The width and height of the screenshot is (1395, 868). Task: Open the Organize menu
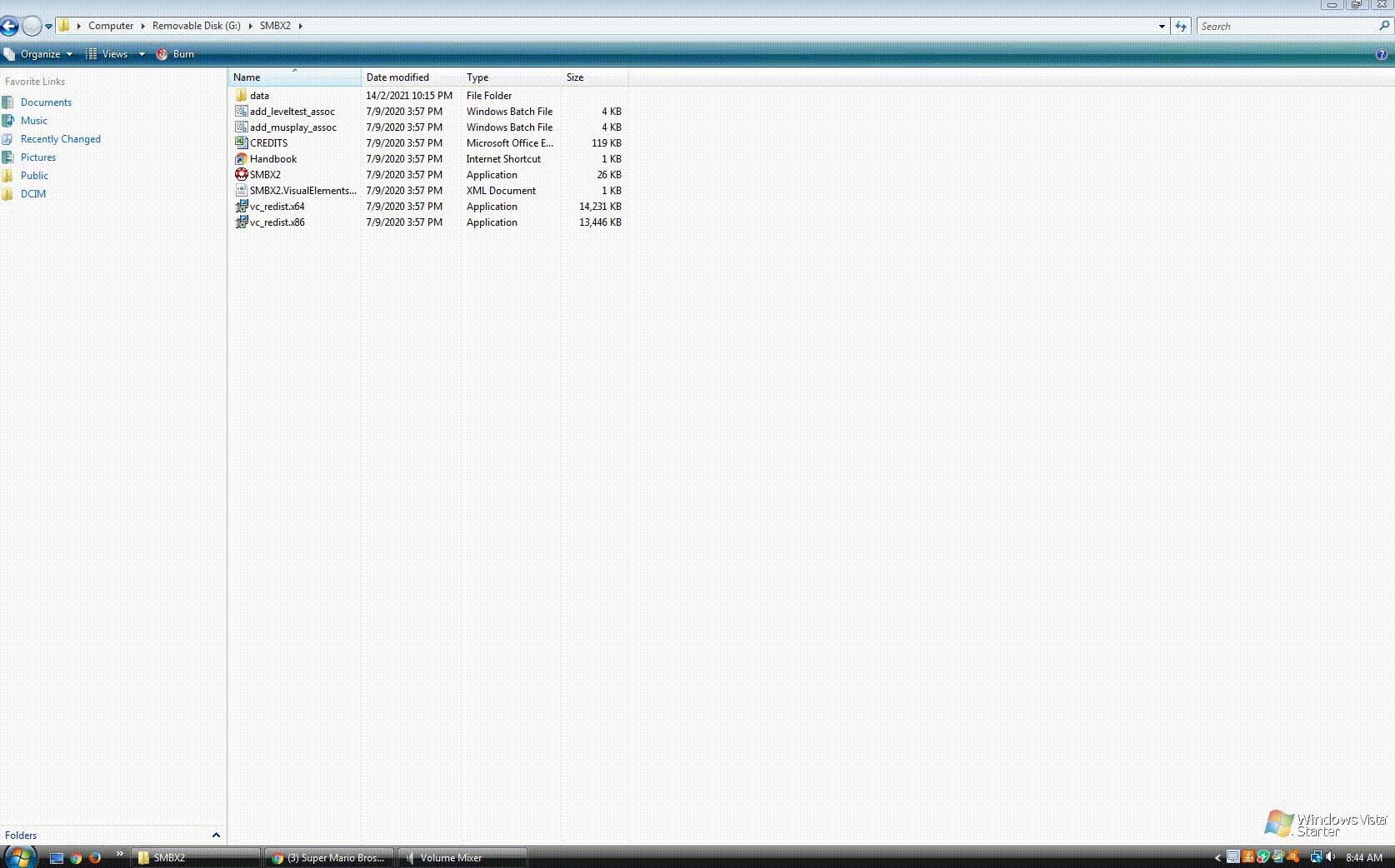[x=39, y=54]
